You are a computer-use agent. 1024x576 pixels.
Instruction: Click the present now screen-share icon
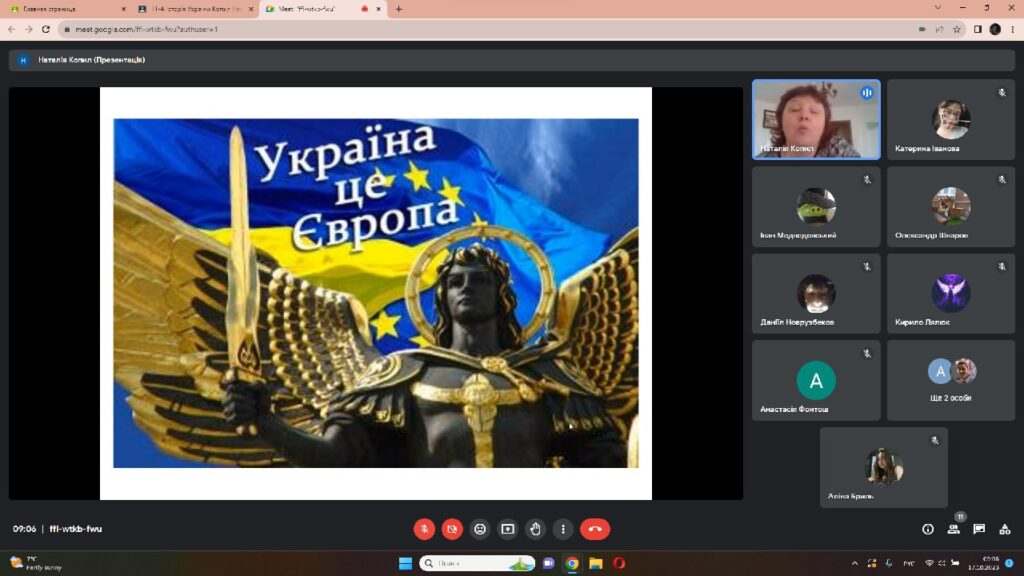coord(507,529)
